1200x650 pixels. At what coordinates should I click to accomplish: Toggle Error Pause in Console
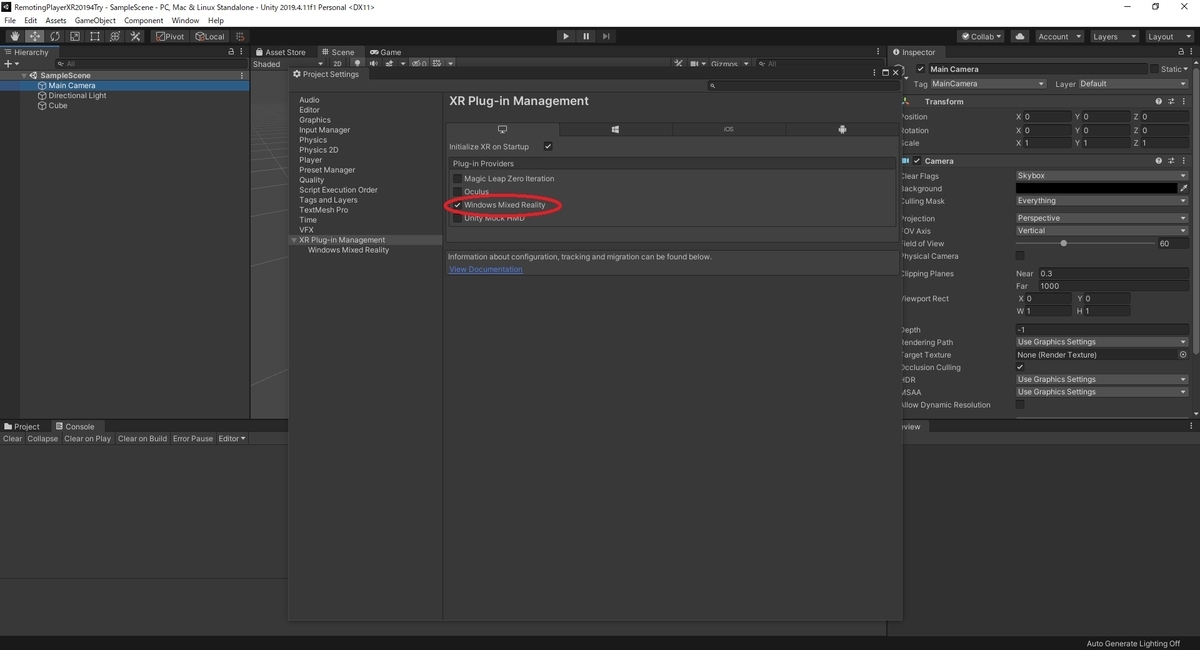(x=193, y=439)
